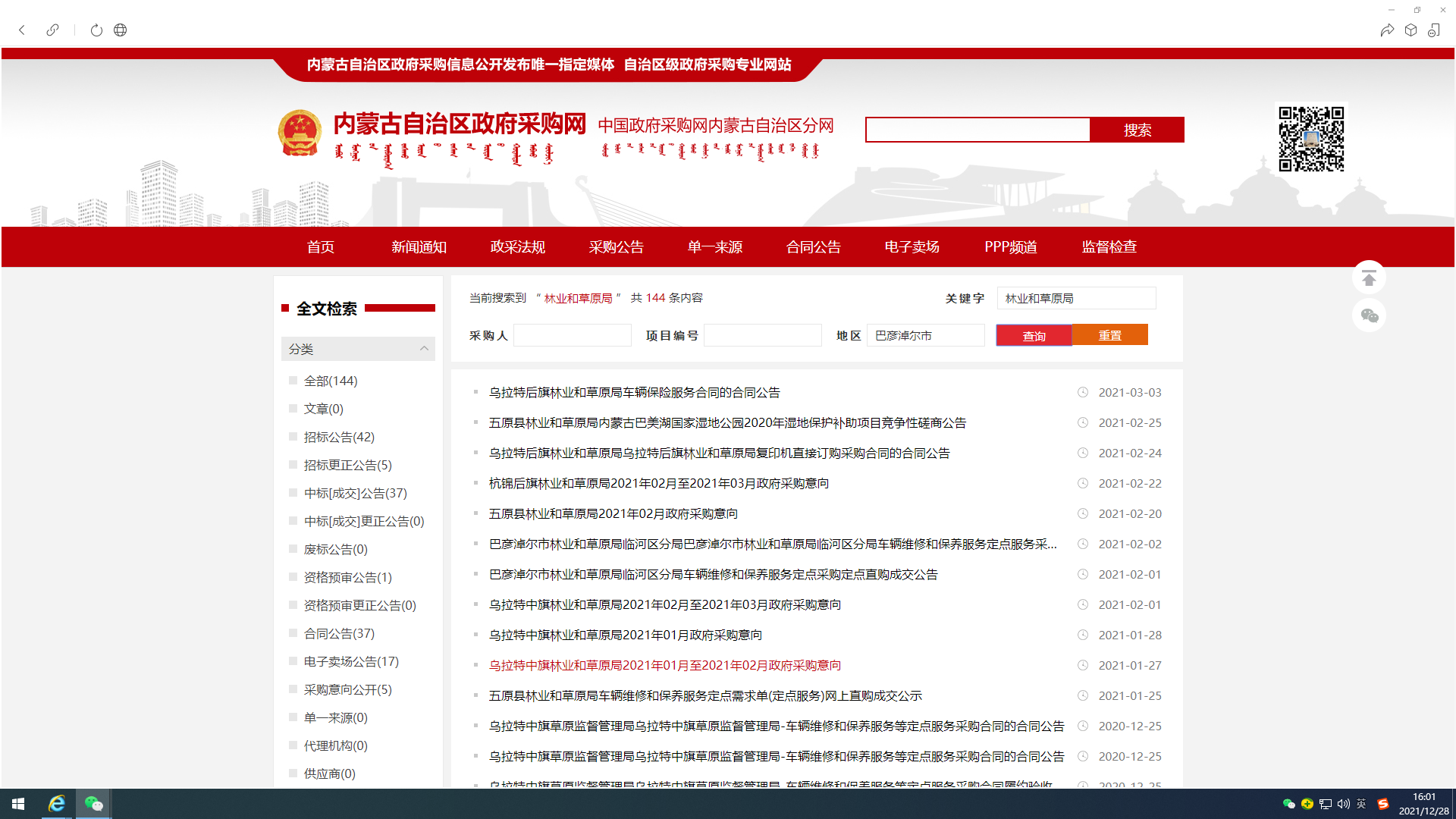1456x819 pixels.
Task: Click the 关键字 keyword field
Action: click(1076, 298)
